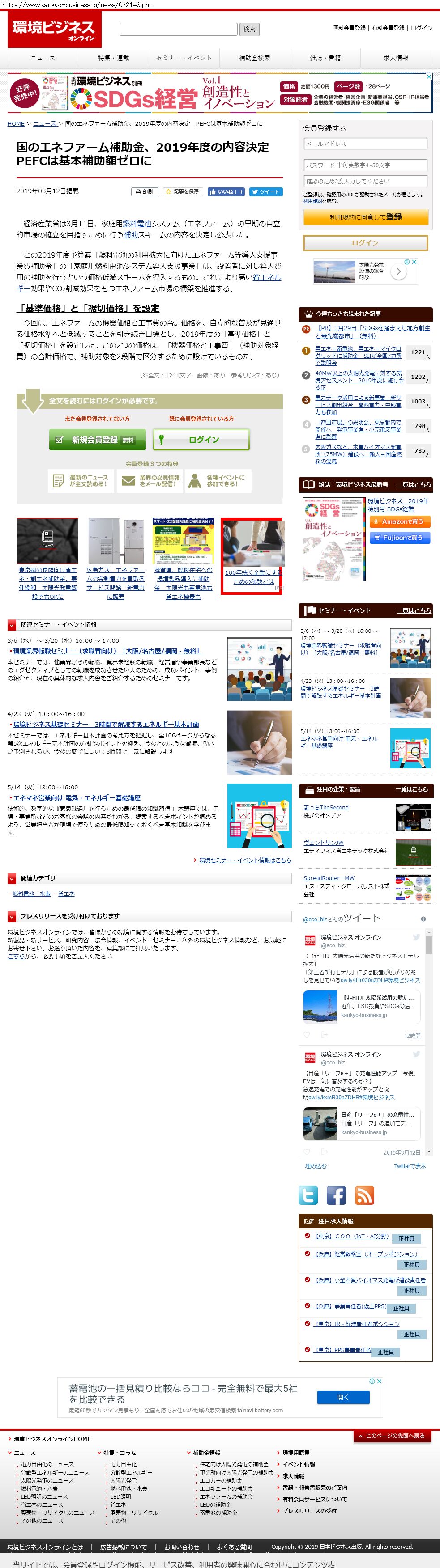Click 記事を保存 star button

pyautogui.click(x=183, y=192)
